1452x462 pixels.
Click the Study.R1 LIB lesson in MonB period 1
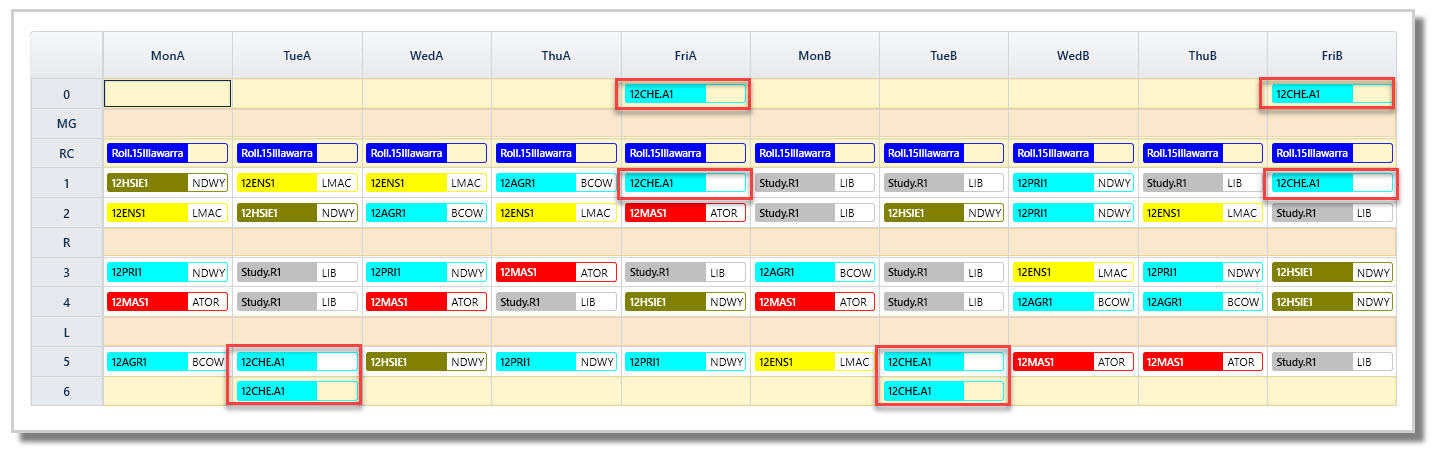[x=814, y=183]
